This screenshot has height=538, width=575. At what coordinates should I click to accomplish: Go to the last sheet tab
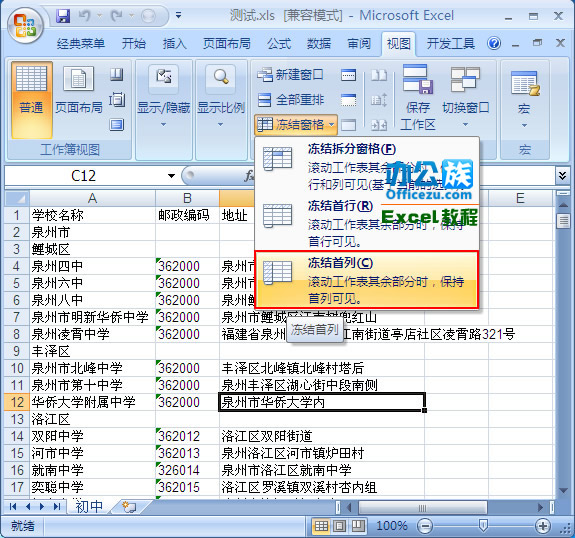click(x=57, y=507)
